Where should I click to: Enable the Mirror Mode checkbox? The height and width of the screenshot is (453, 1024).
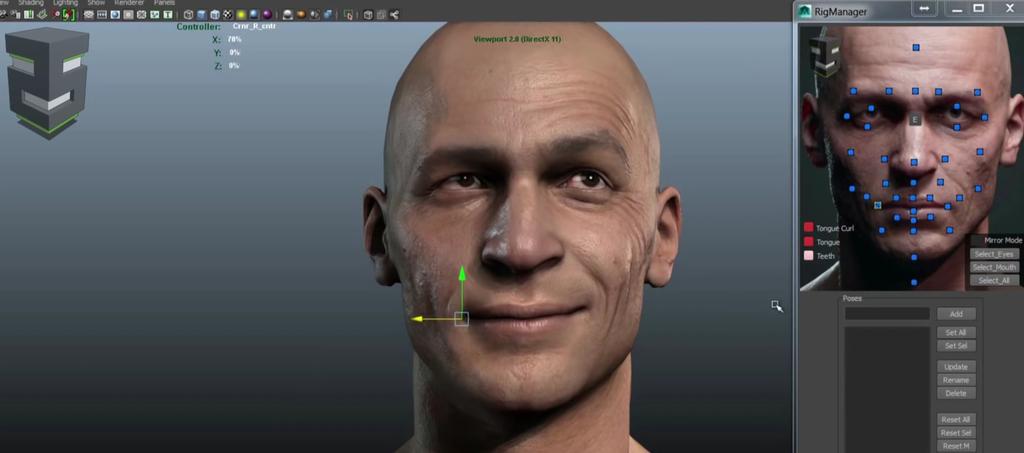(x=976, y=241)
